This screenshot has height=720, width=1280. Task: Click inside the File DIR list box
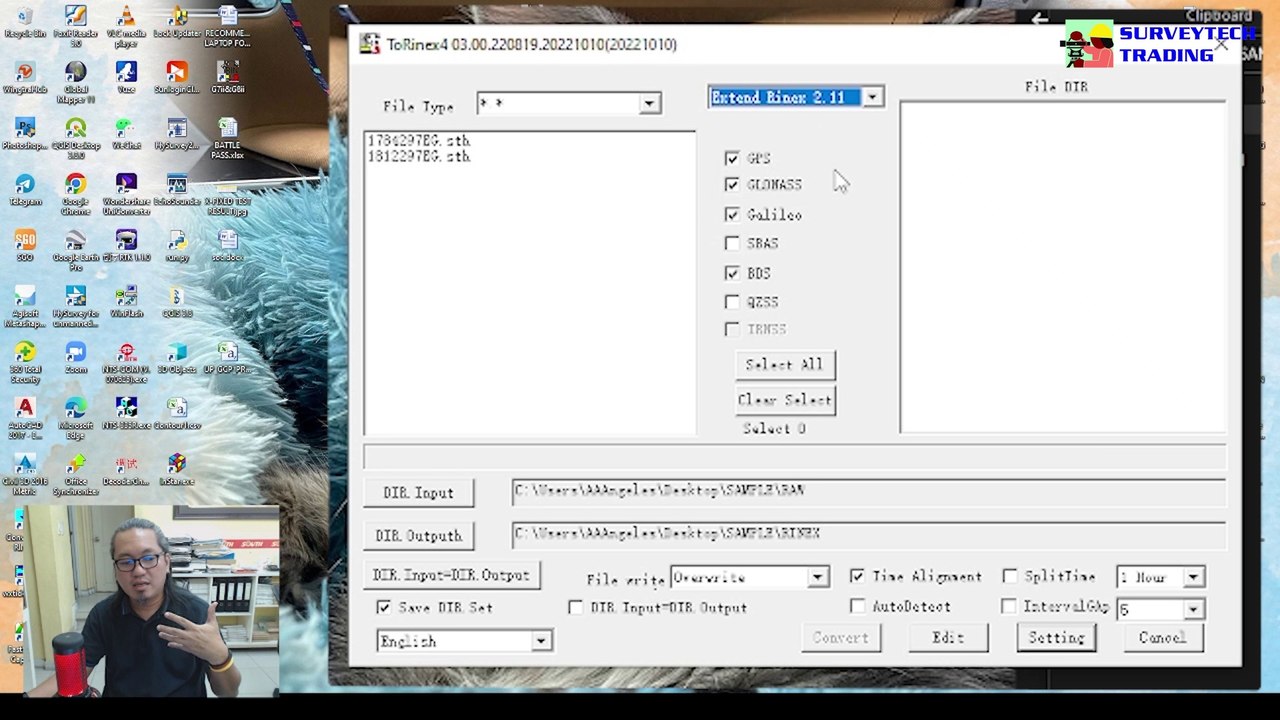pyautogui.click(x=1063, y=267)
